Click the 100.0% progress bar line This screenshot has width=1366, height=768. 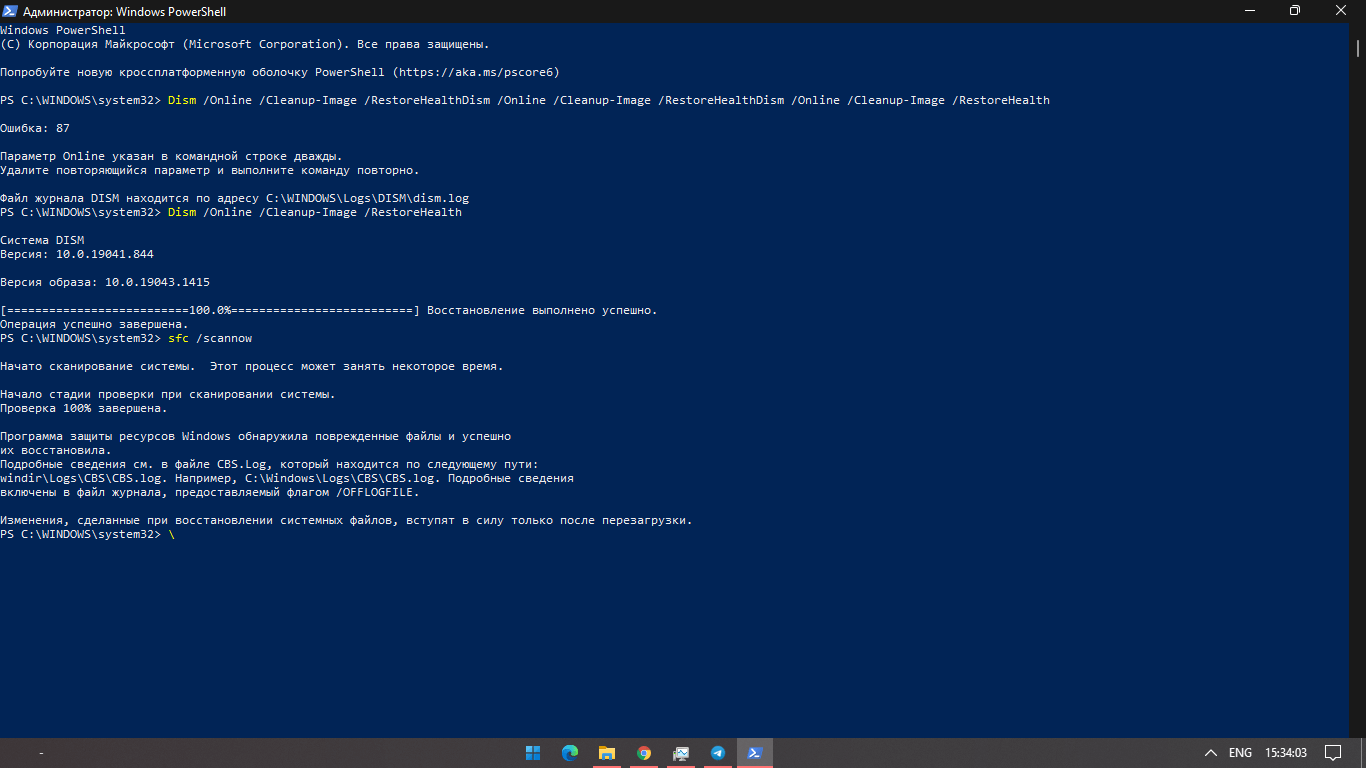click(x=329, y=310)
